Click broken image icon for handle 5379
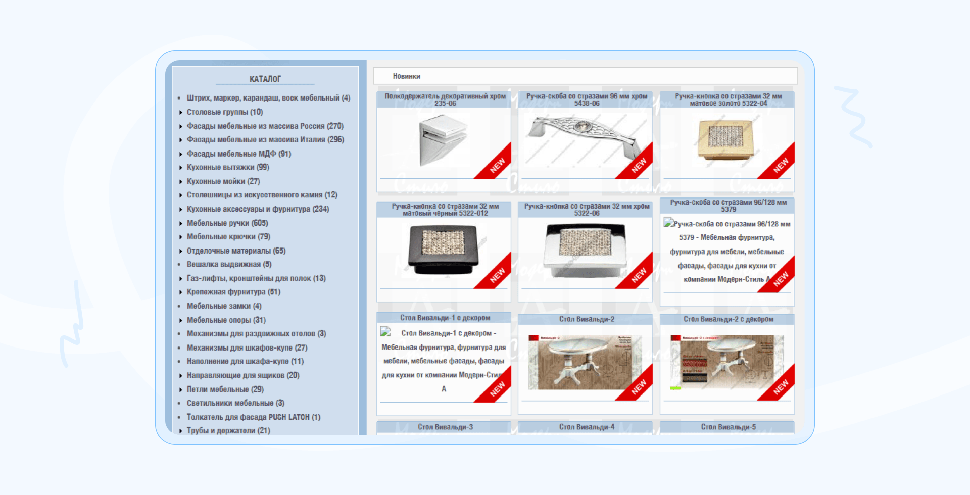 [x=669, y=223]
